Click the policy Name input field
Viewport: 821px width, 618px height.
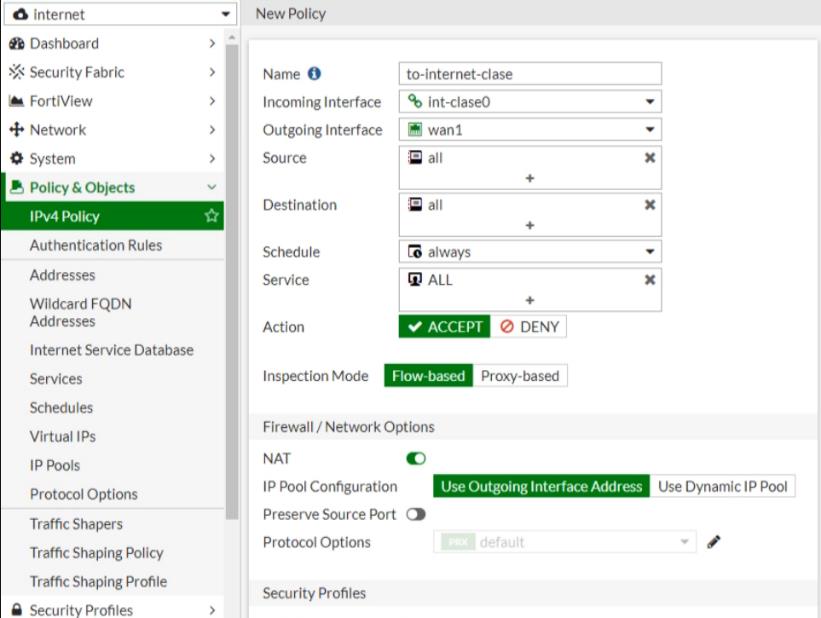(x=530, y=74)
